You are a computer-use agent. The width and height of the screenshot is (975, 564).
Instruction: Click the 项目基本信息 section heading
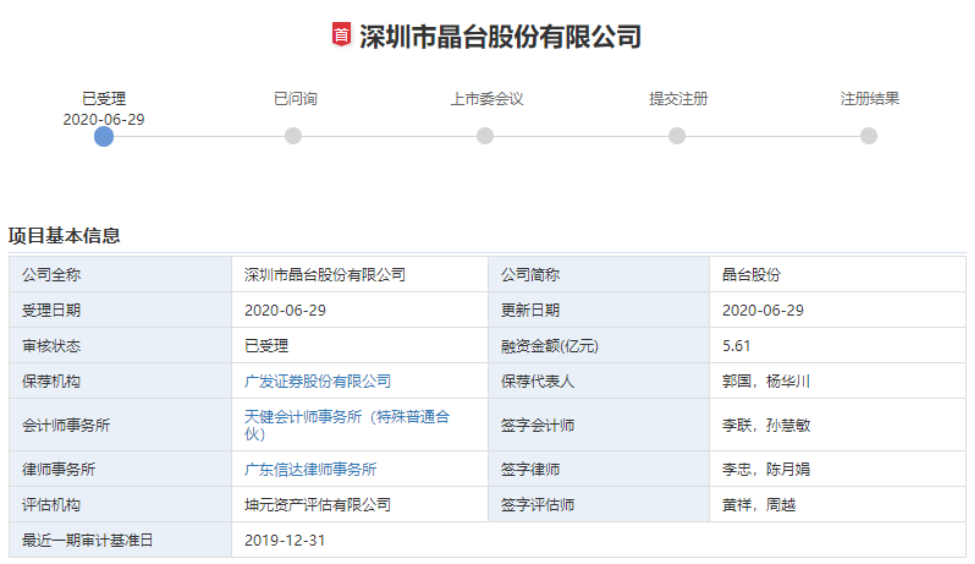pos(64,236)
